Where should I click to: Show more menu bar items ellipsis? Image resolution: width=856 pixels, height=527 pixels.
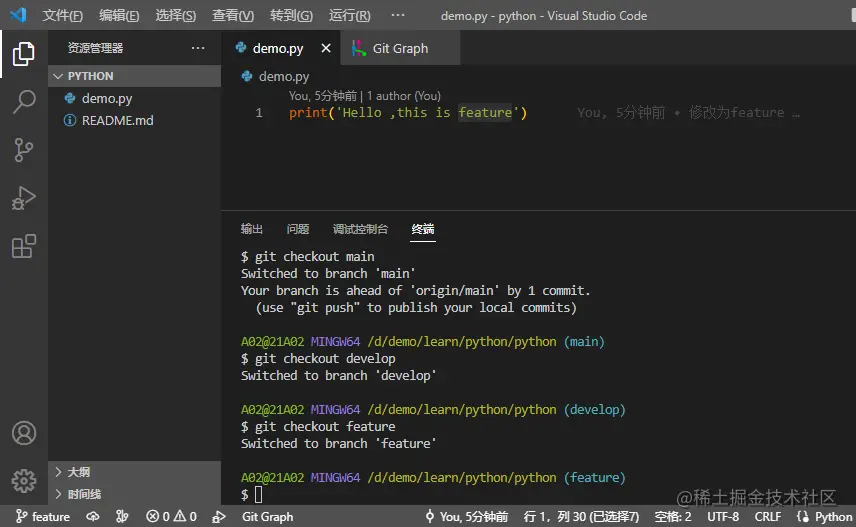(x=398, y=15)
